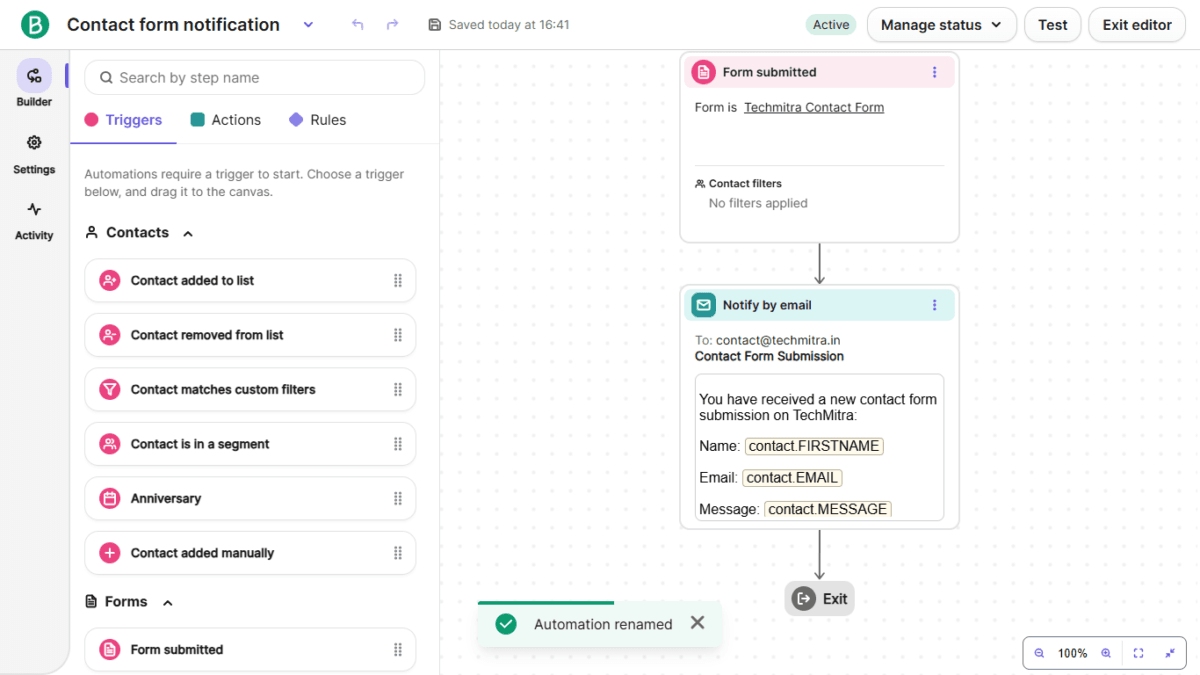Click the Active status badge
The image size is (1200, 675).
click(x=831, y=25)
